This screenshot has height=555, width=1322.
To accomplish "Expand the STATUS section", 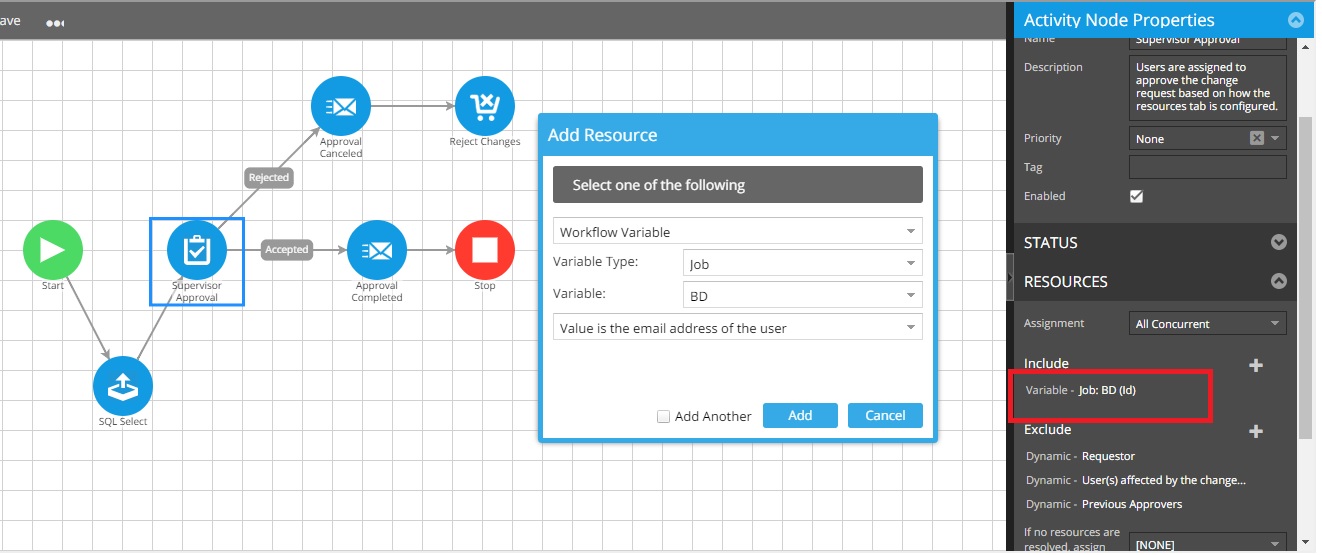I will tap(1278, 243).
